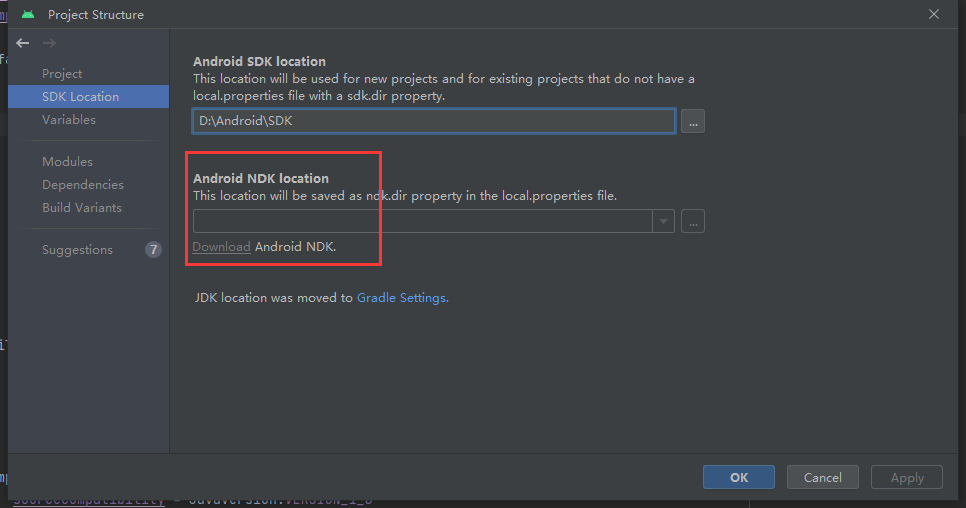Go back with the left arrow icon
Image resolution: width=966 pixels, height=508 pixels.
pyautogui.click(x=23, y=43)
